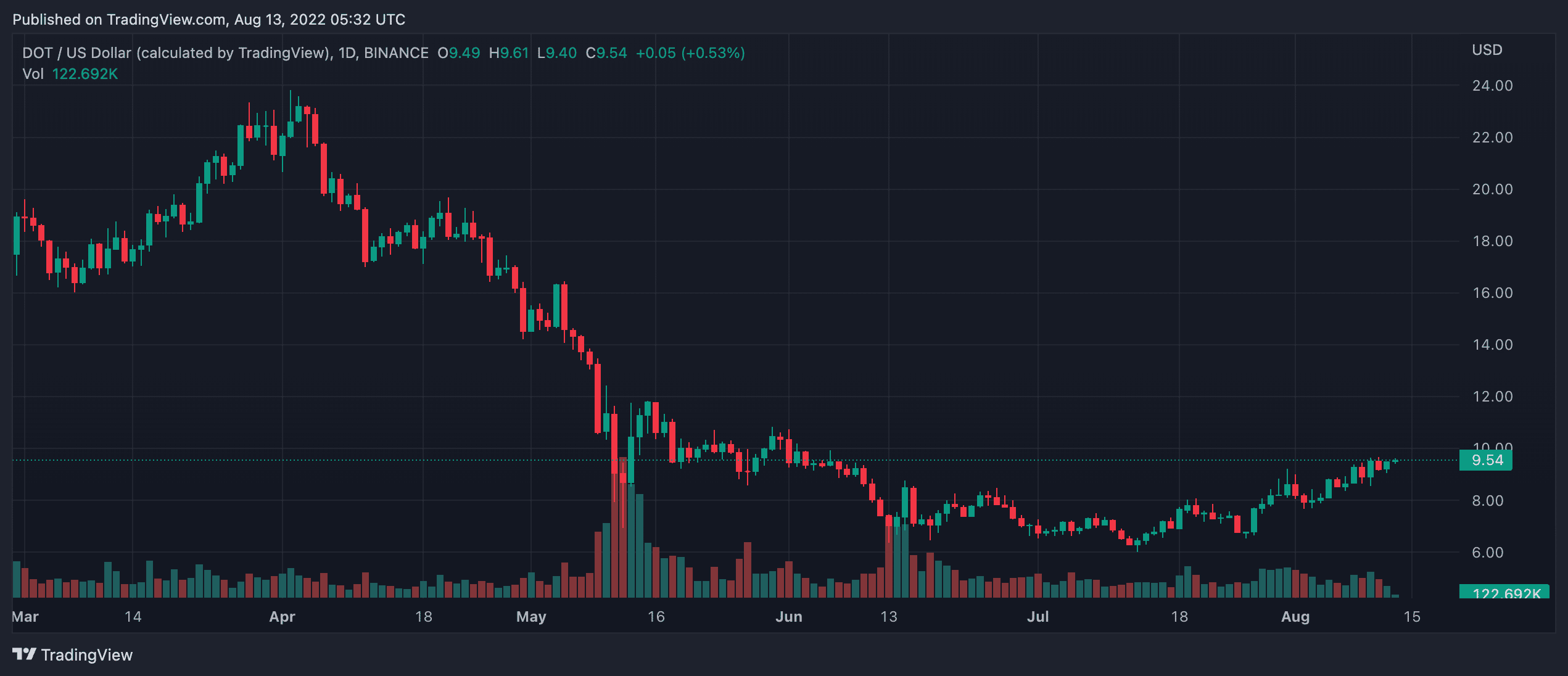Click the Mar label on time axis
Viewport: 1568px width, 676px height.
click(25, 617)
